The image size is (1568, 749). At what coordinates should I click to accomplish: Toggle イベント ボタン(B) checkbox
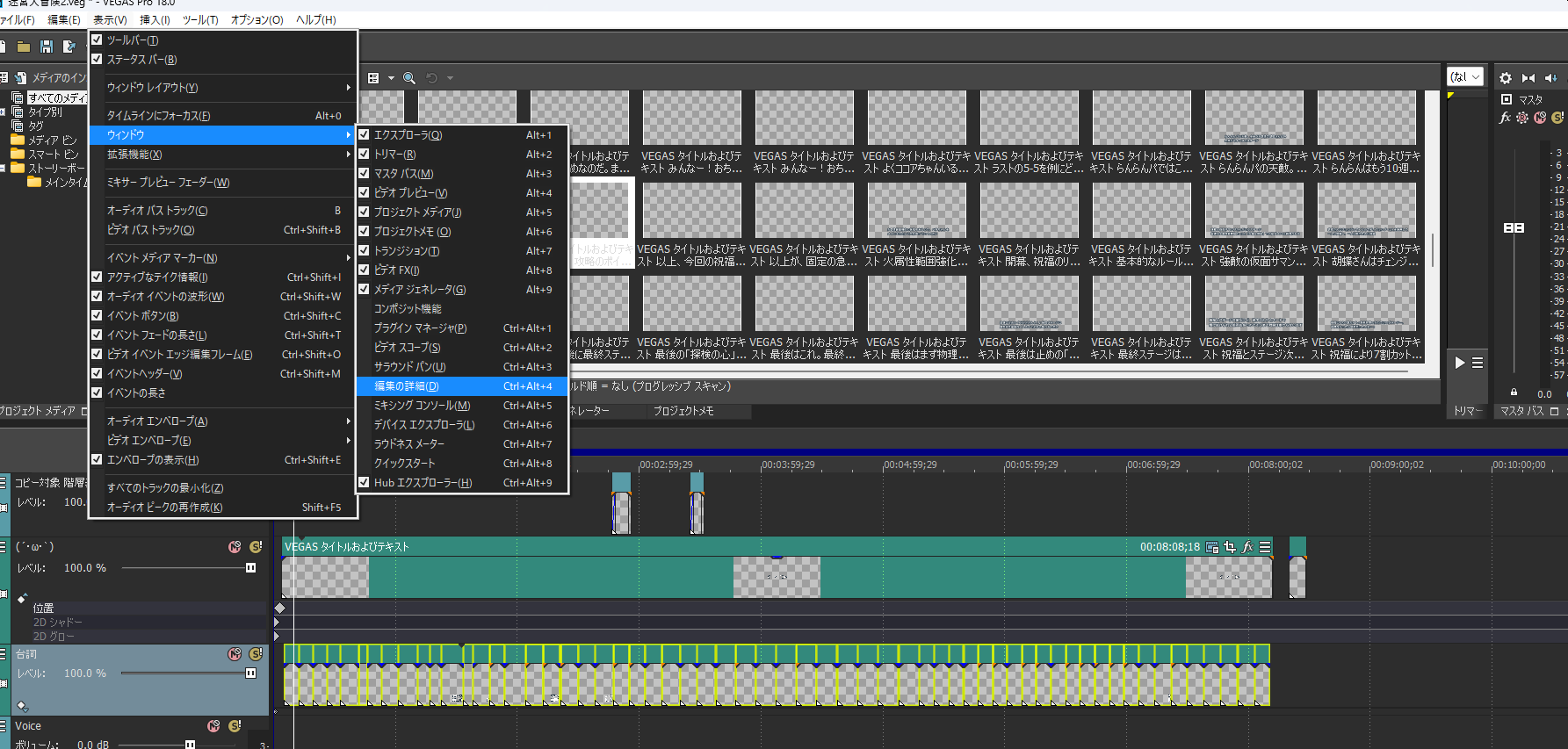point(98,315)
